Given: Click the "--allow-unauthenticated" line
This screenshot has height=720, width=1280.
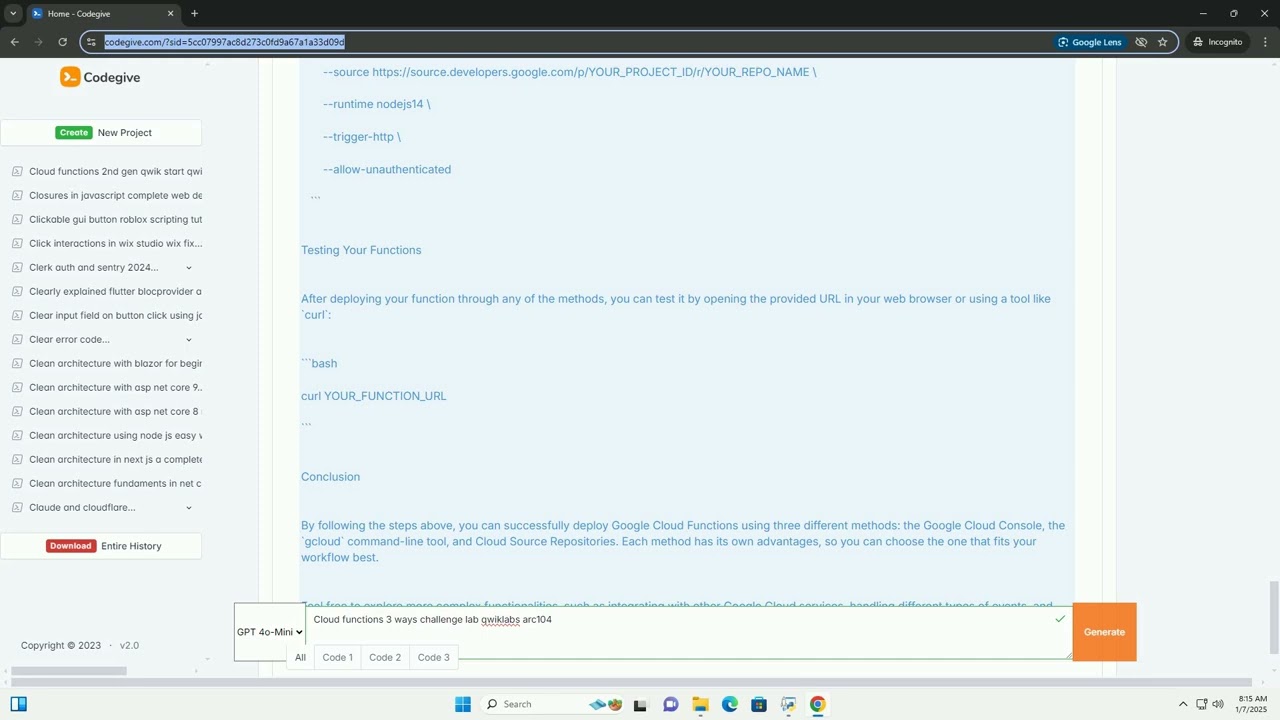Looking at the screenshot, I should [x=387, y=169].
